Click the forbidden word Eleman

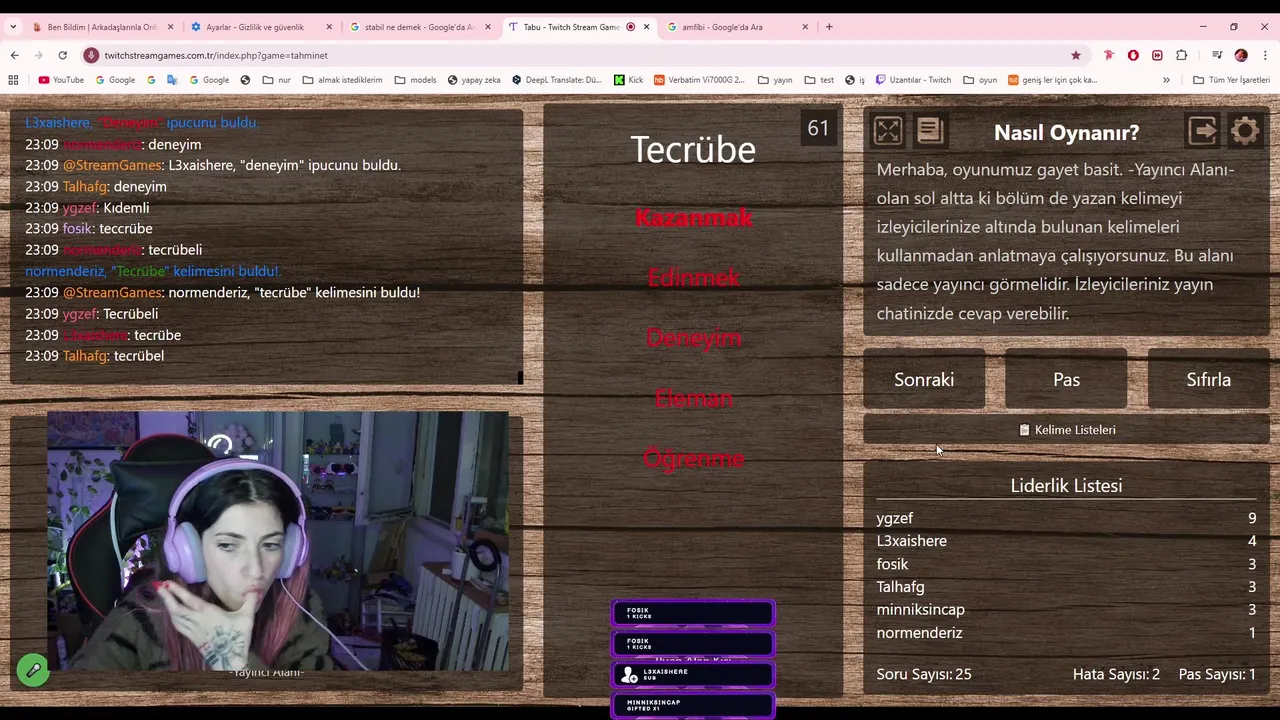693,398
